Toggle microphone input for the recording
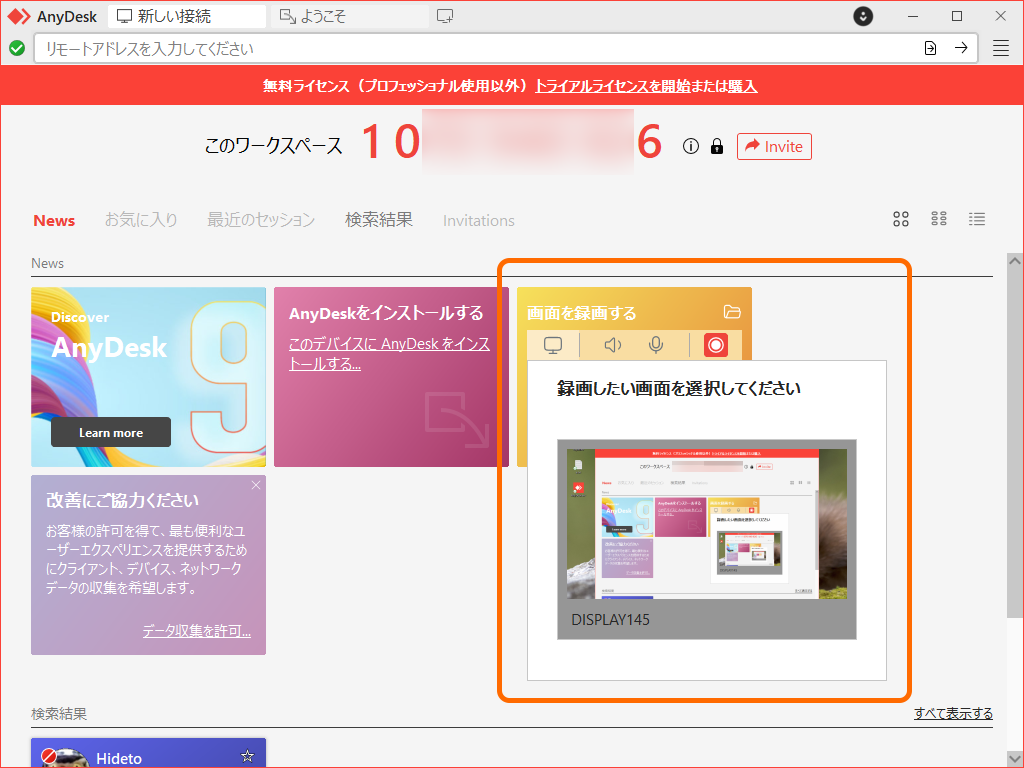 coord(656,345)
